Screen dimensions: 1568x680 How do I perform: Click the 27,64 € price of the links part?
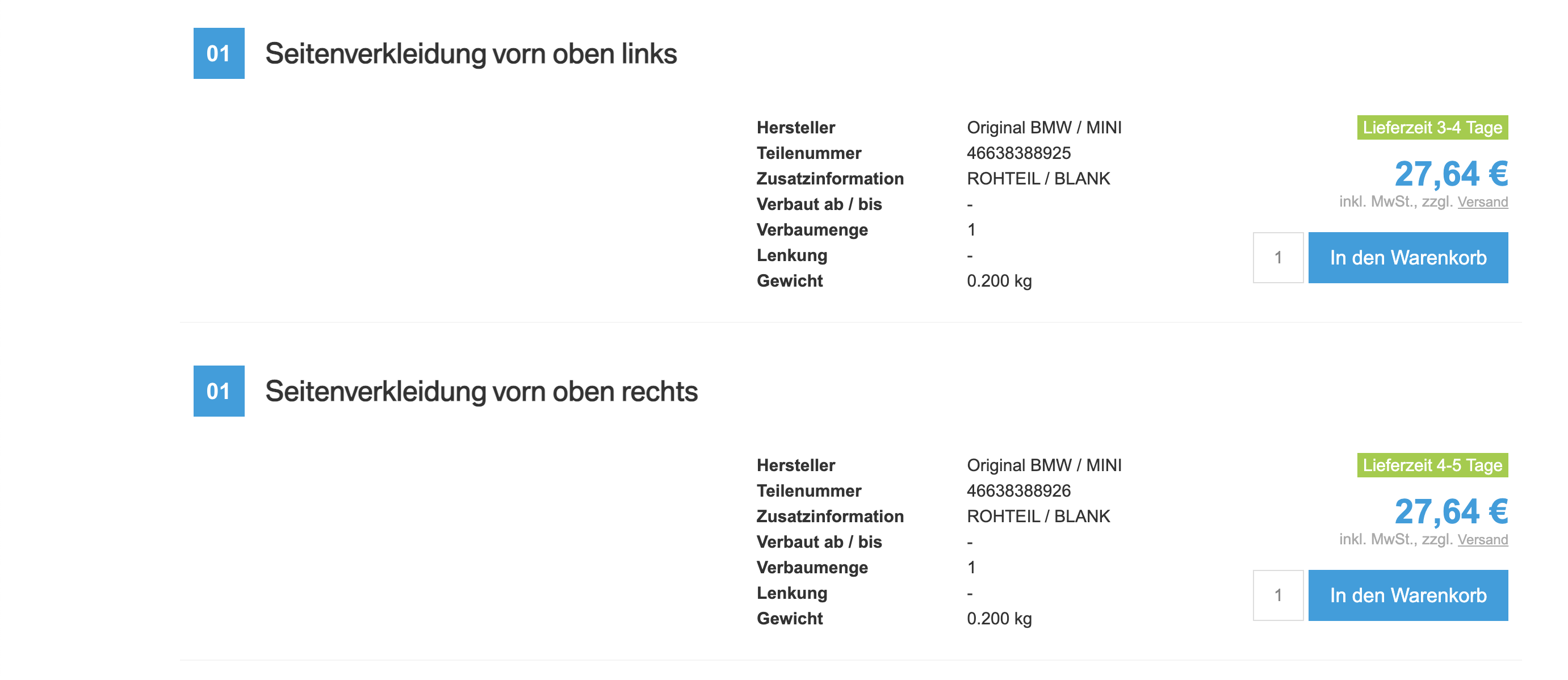point(1450,174)
